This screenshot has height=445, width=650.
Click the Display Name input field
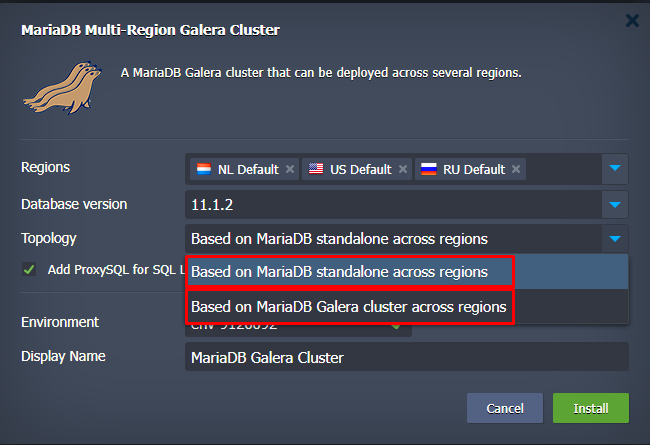[406, 357]
